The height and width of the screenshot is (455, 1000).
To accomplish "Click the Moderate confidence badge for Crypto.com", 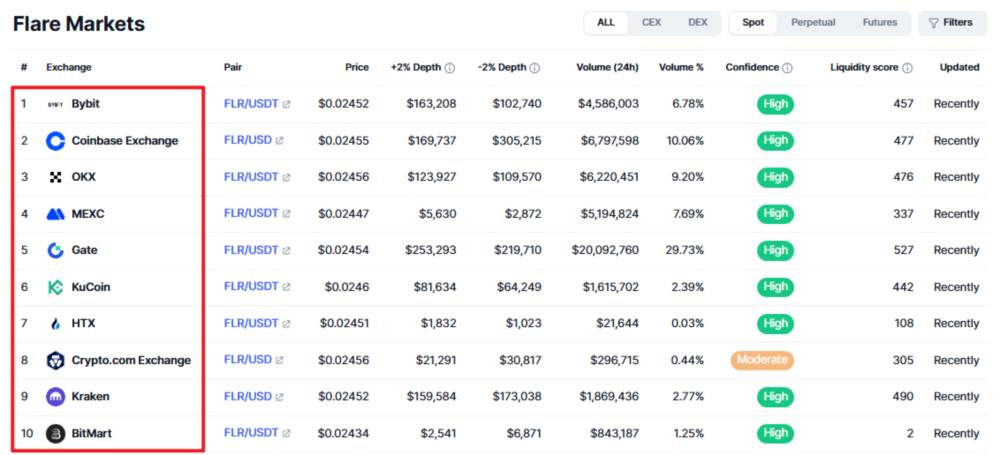I will [x=762, y=360].
